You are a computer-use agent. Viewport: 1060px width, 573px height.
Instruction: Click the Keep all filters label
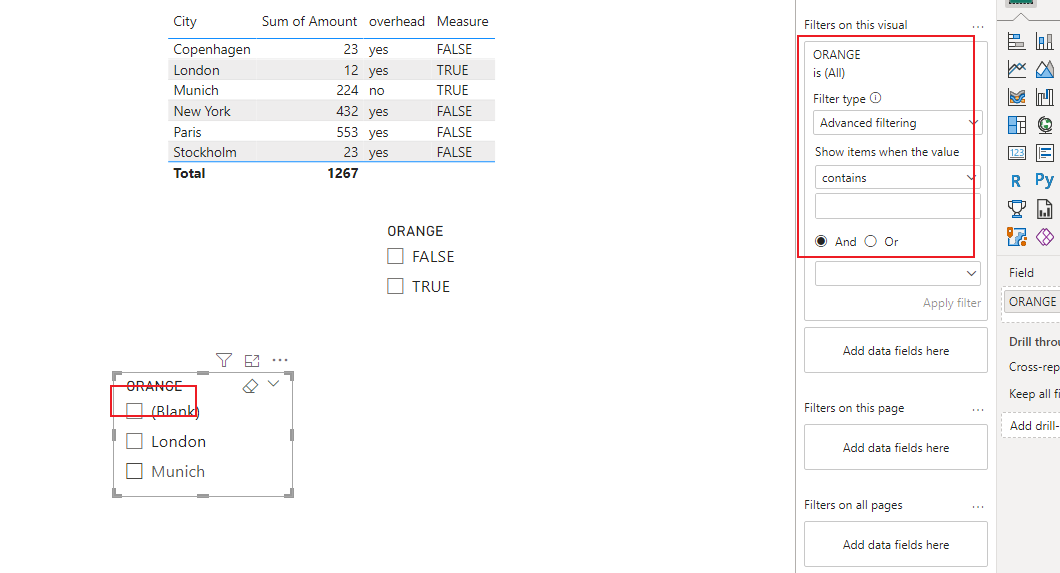(1034, 394)
